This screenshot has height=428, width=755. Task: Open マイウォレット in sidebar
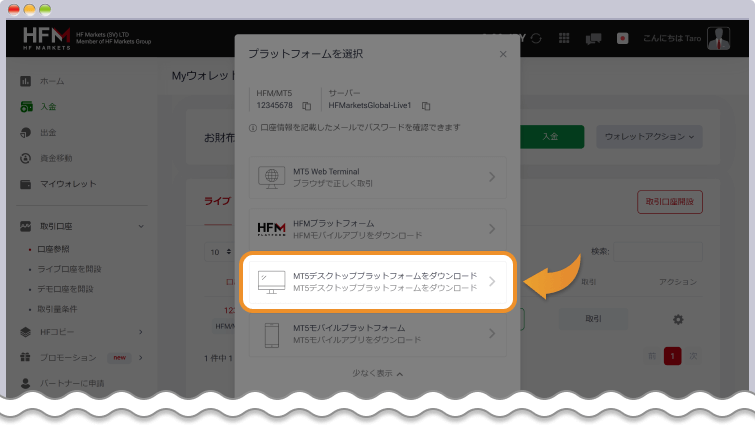point(68,183)
